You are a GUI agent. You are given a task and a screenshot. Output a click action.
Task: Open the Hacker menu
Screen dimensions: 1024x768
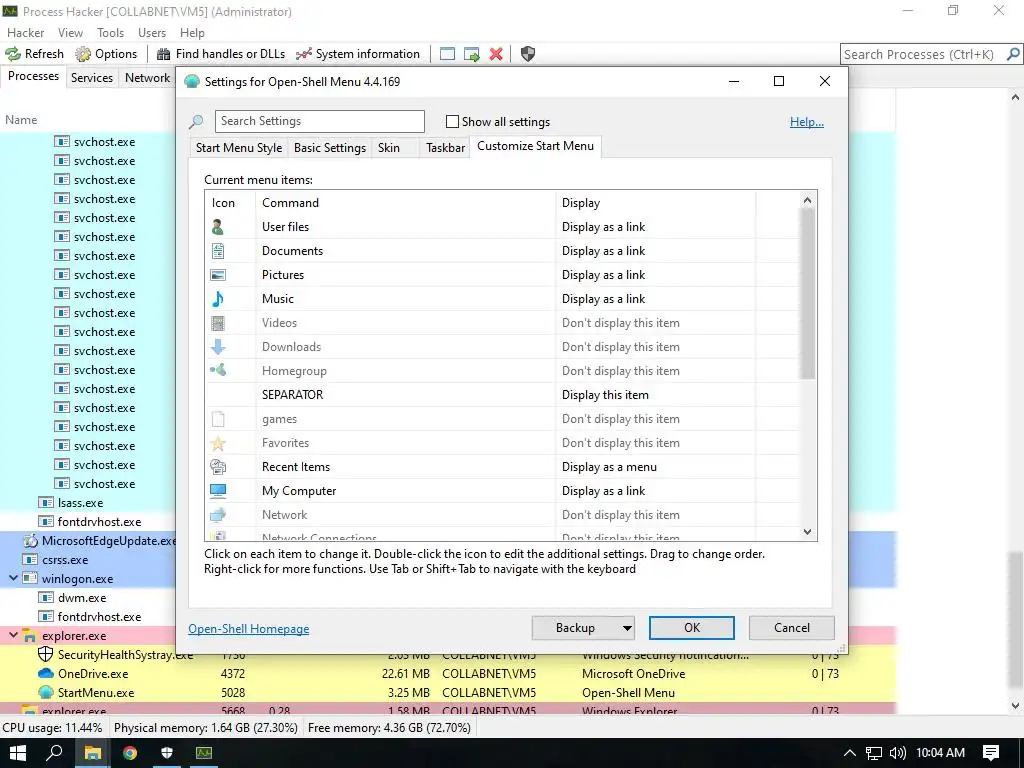[x=25, y=33]
